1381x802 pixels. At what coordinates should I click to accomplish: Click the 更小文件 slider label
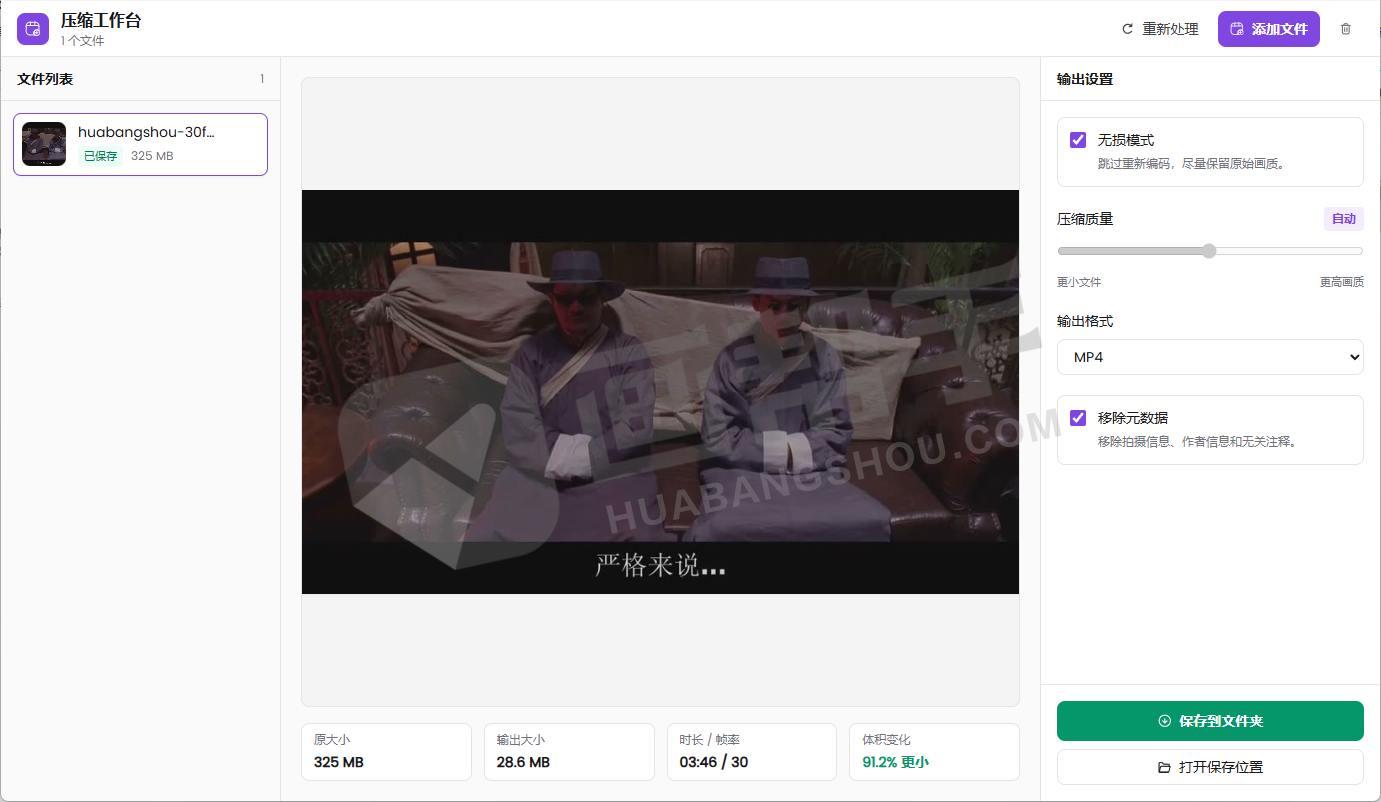point(1079,282)
